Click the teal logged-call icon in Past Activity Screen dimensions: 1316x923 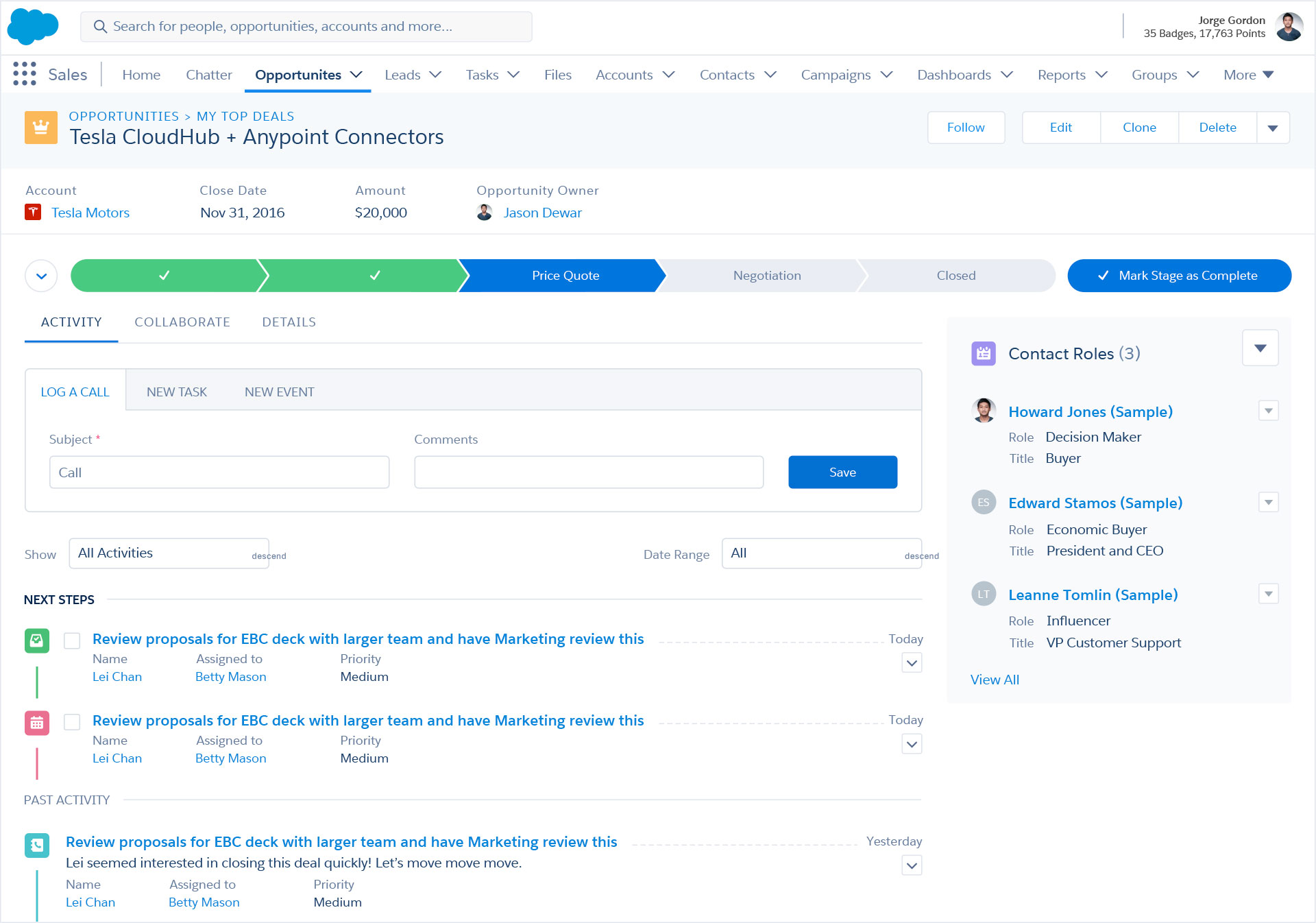click(x=37, y=846)
